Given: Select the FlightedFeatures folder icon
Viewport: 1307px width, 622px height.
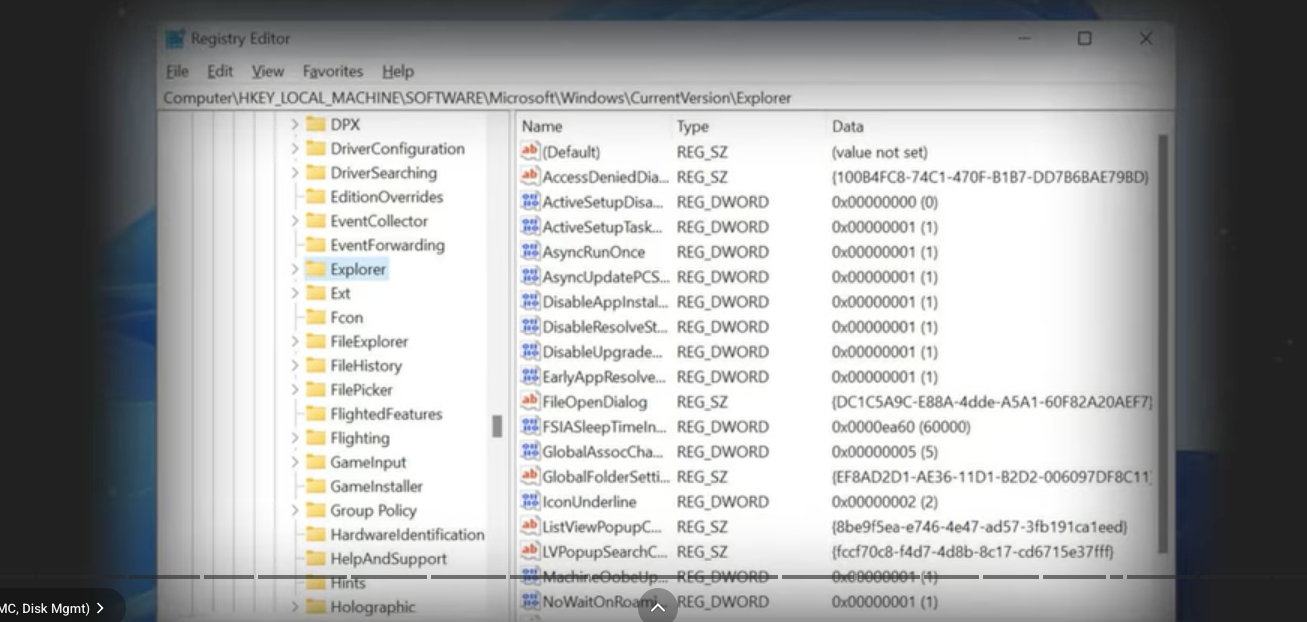Looking at the screenshot, I should pos(316,414).
